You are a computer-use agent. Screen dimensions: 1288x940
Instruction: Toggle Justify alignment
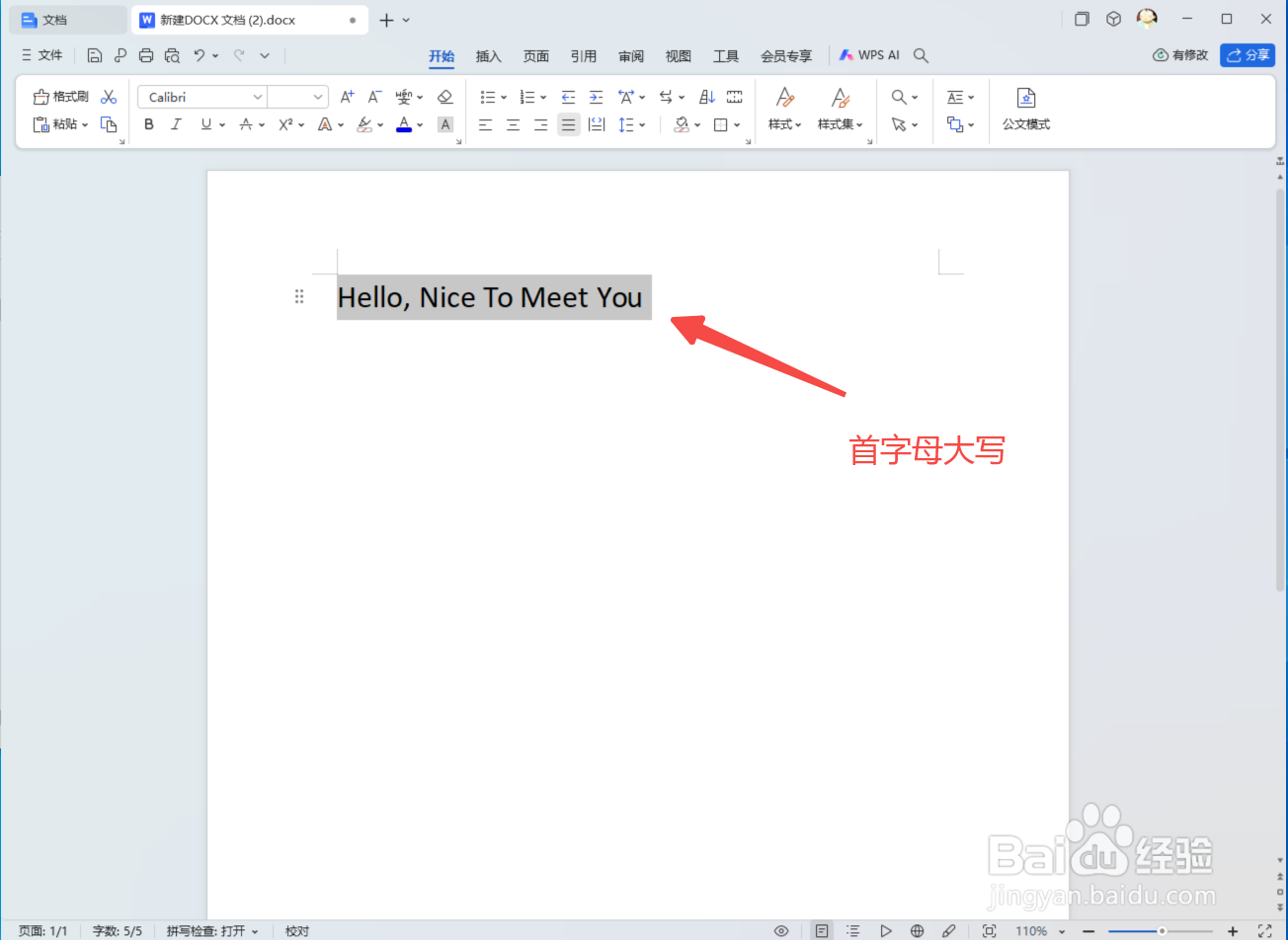(x=568, y=124)
